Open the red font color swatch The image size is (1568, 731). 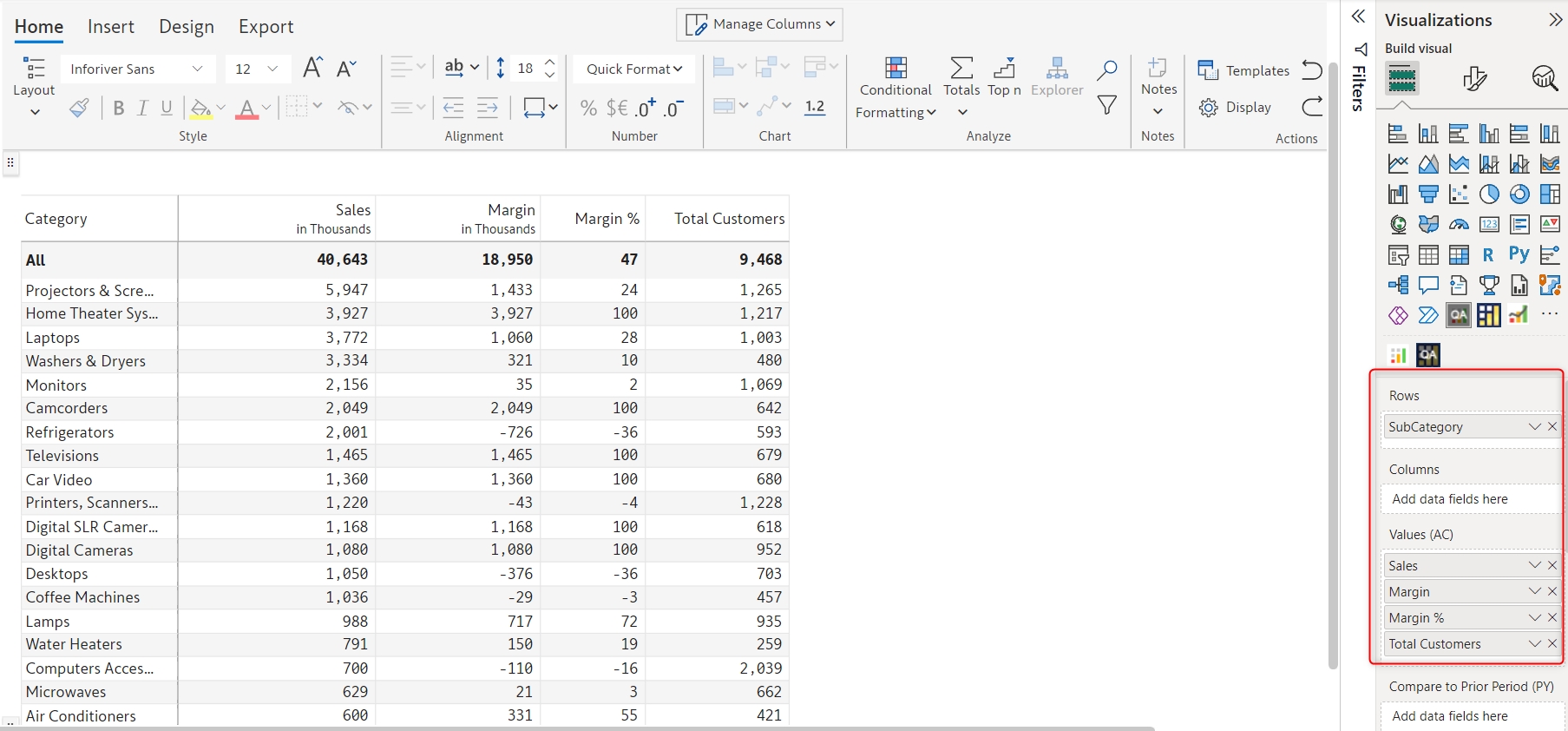(x=246, y=109)
